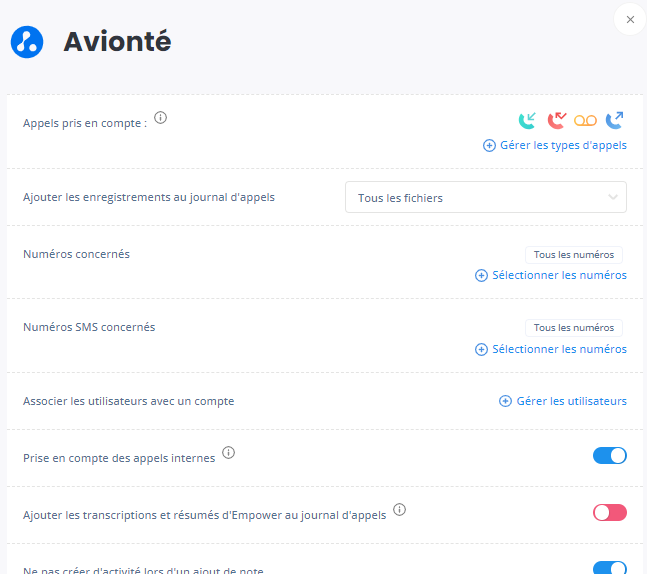
Task: Open the Tous les fichiers dropdown
Action: 486,197
